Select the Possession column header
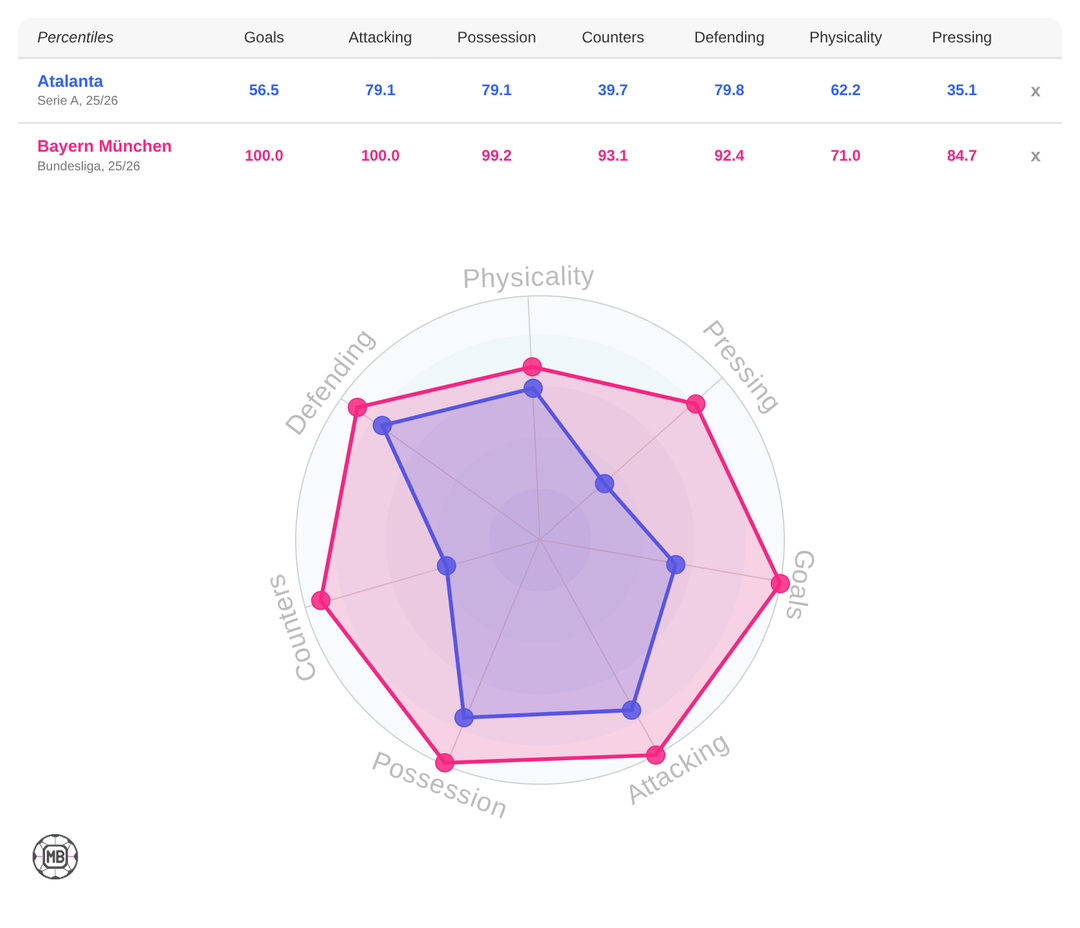 [x=496, y=37]
